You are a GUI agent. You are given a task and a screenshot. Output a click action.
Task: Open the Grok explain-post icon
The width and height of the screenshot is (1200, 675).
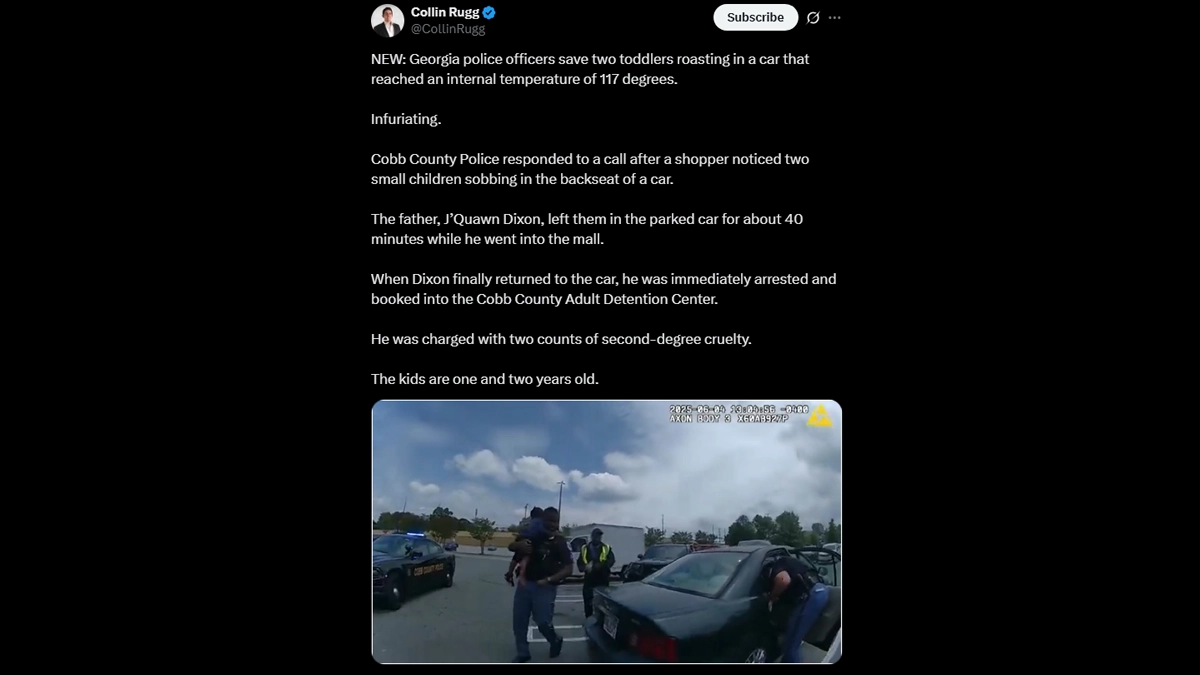tap(813, 18)
